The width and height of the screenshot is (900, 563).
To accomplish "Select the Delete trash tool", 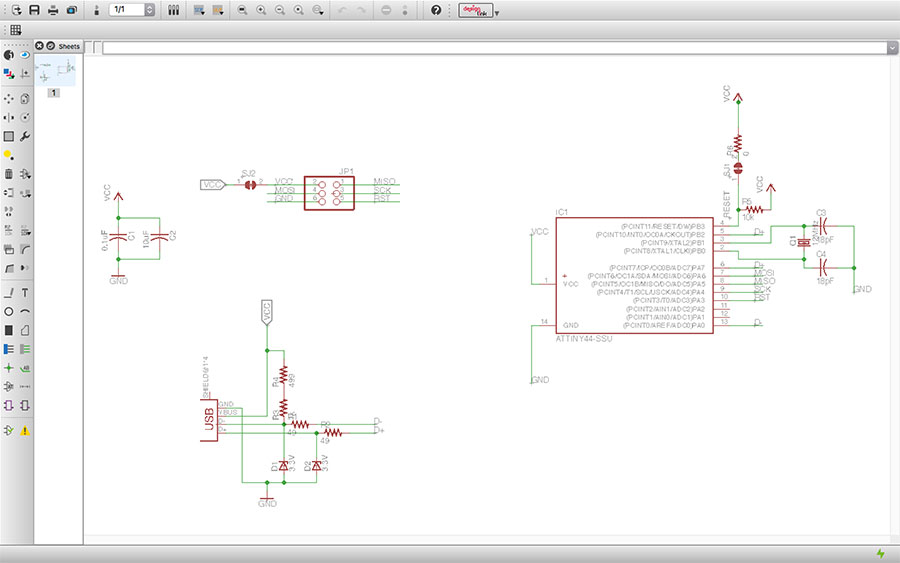I will 9,174.
